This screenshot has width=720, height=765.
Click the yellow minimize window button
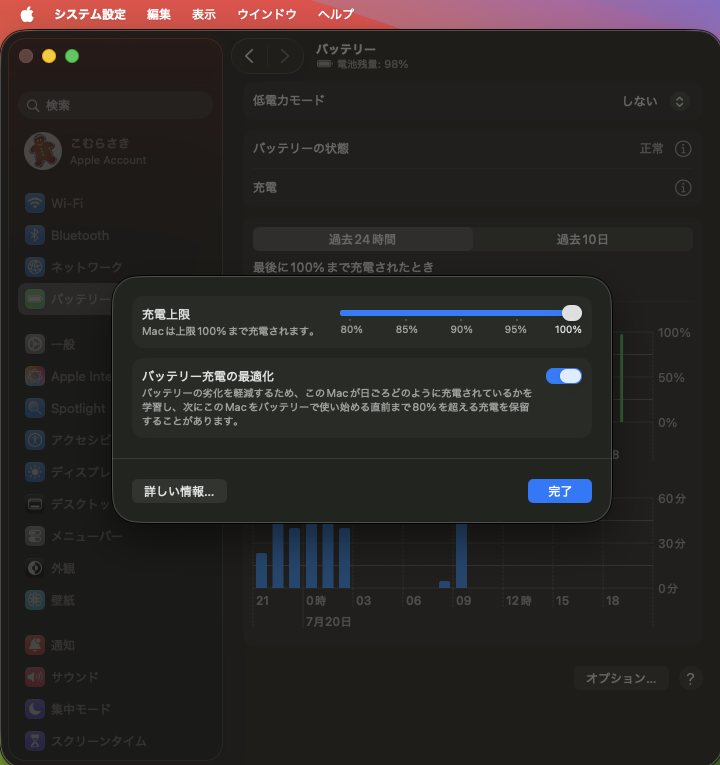(49, 56)
